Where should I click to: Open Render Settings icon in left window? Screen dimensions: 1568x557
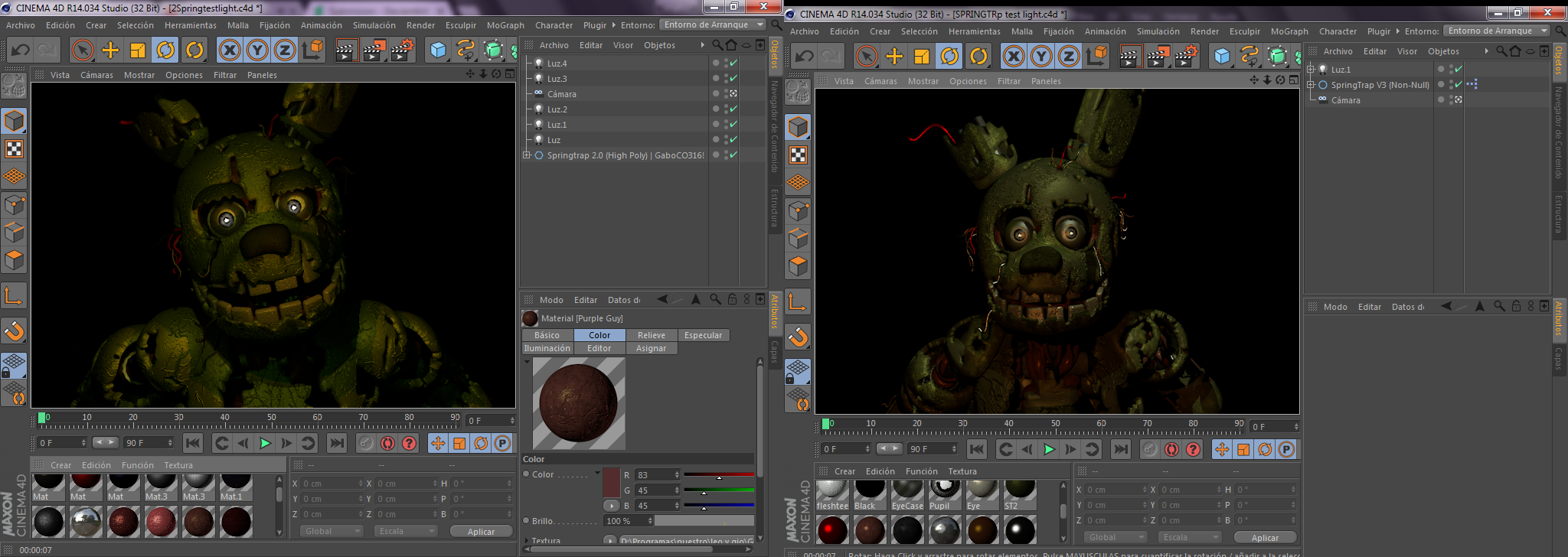tap(402, 50)
